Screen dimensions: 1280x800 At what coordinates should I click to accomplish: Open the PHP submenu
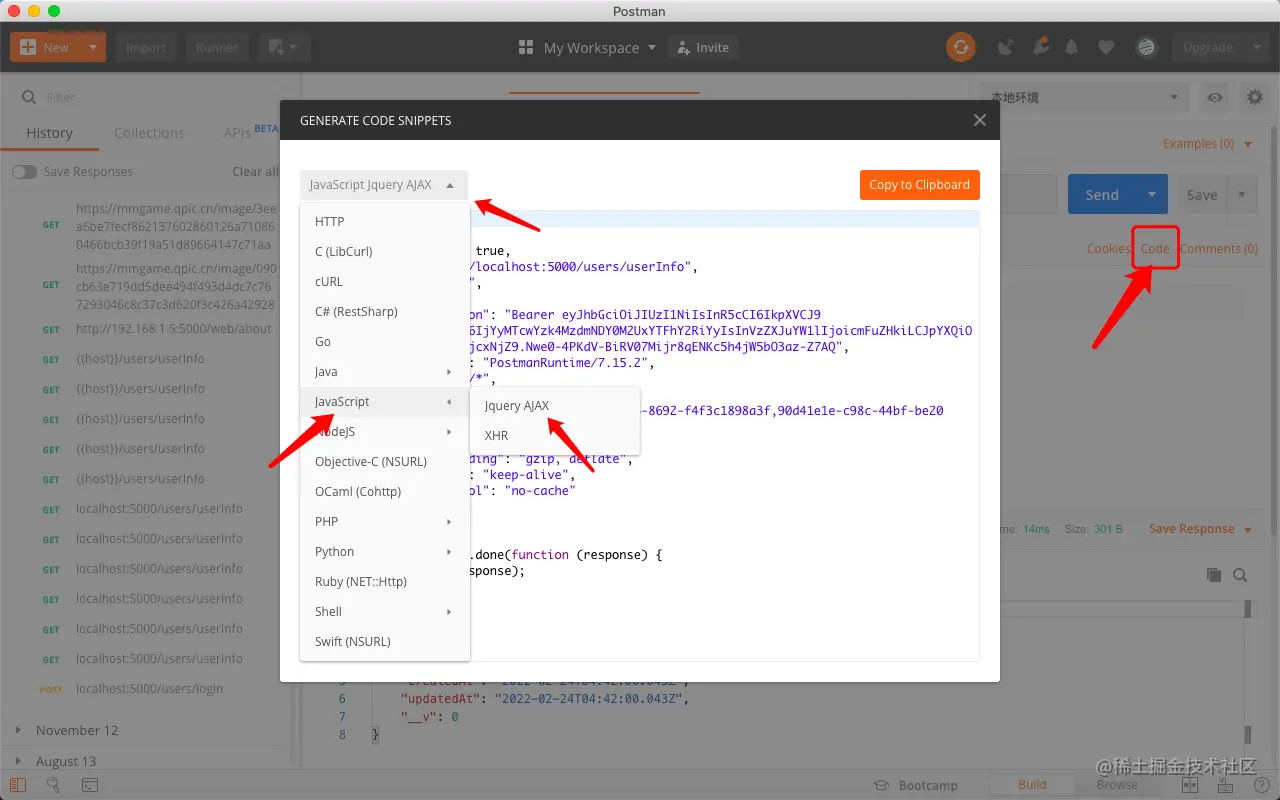[385, 522]
